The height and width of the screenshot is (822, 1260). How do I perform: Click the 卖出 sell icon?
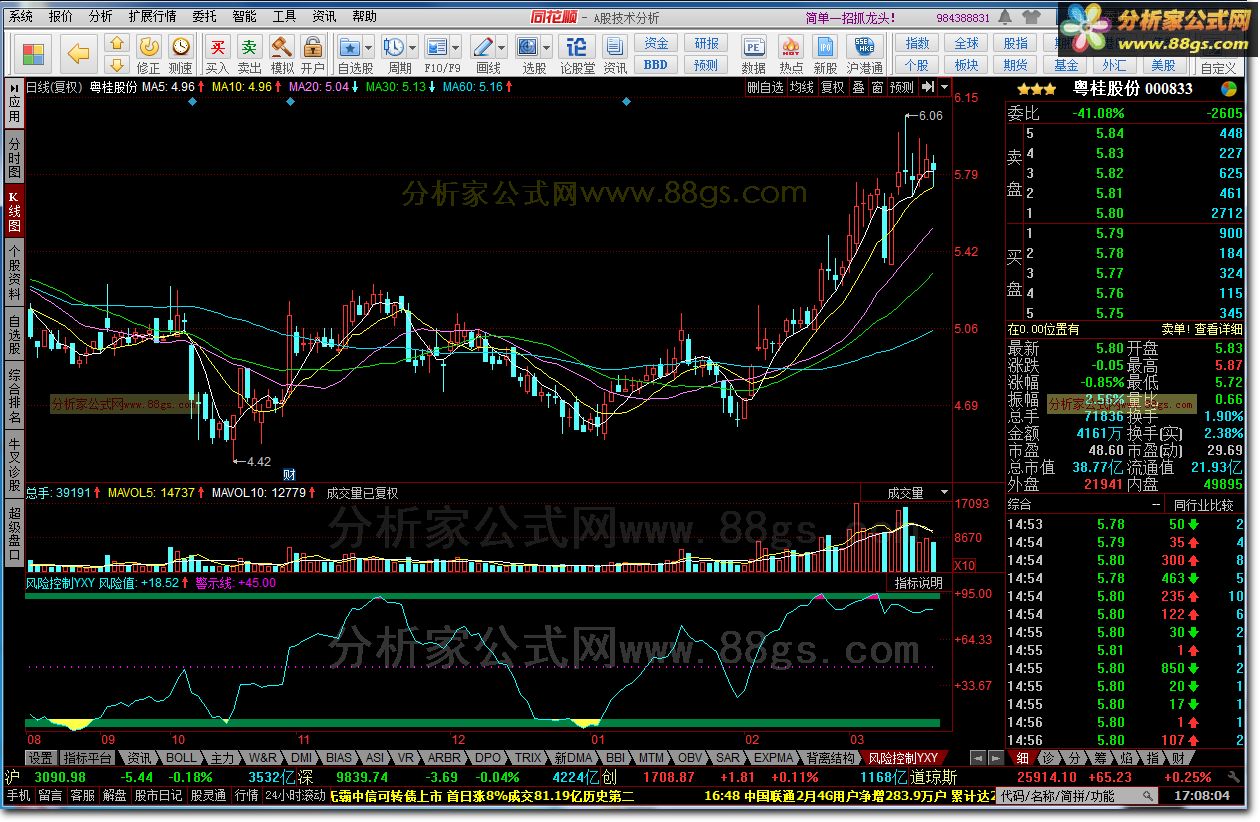tap(249, 46)
